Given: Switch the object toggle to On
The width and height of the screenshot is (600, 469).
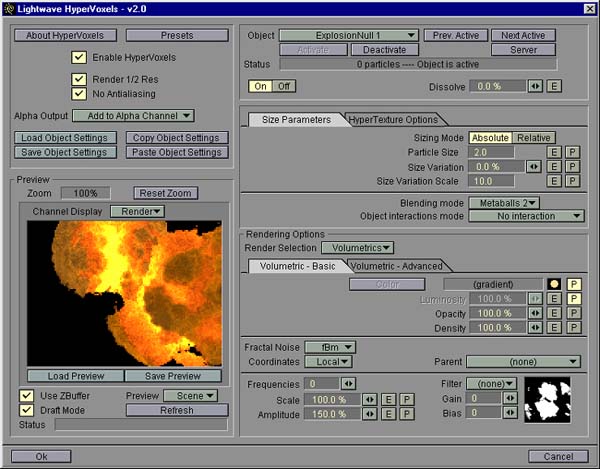Looking at the screenshot, I should point(260,86).
